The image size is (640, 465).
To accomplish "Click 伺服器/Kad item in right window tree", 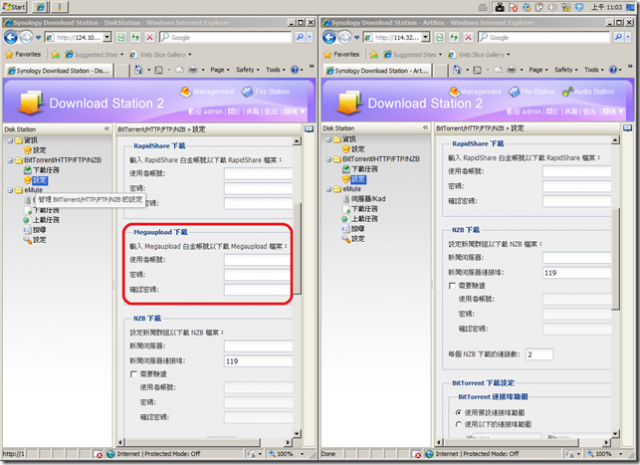I will click(x=368, y=199).
